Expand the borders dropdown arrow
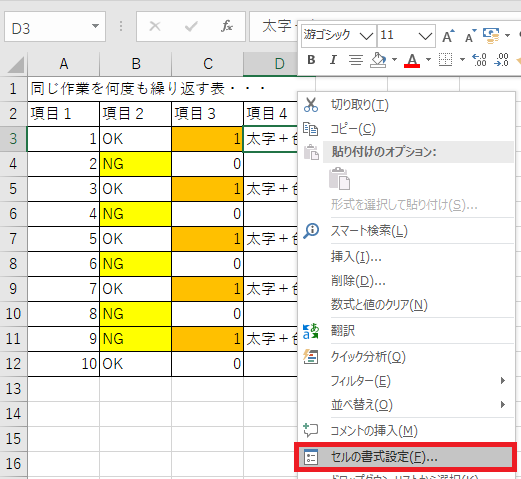521x479 pixels. [462, 60]
